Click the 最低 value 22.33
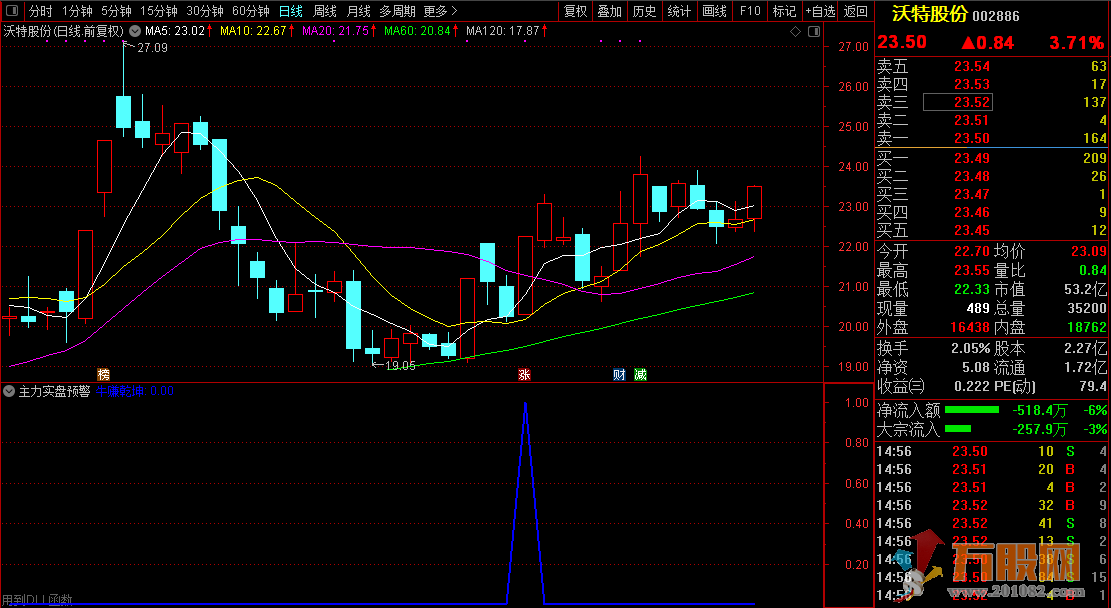 971,289
